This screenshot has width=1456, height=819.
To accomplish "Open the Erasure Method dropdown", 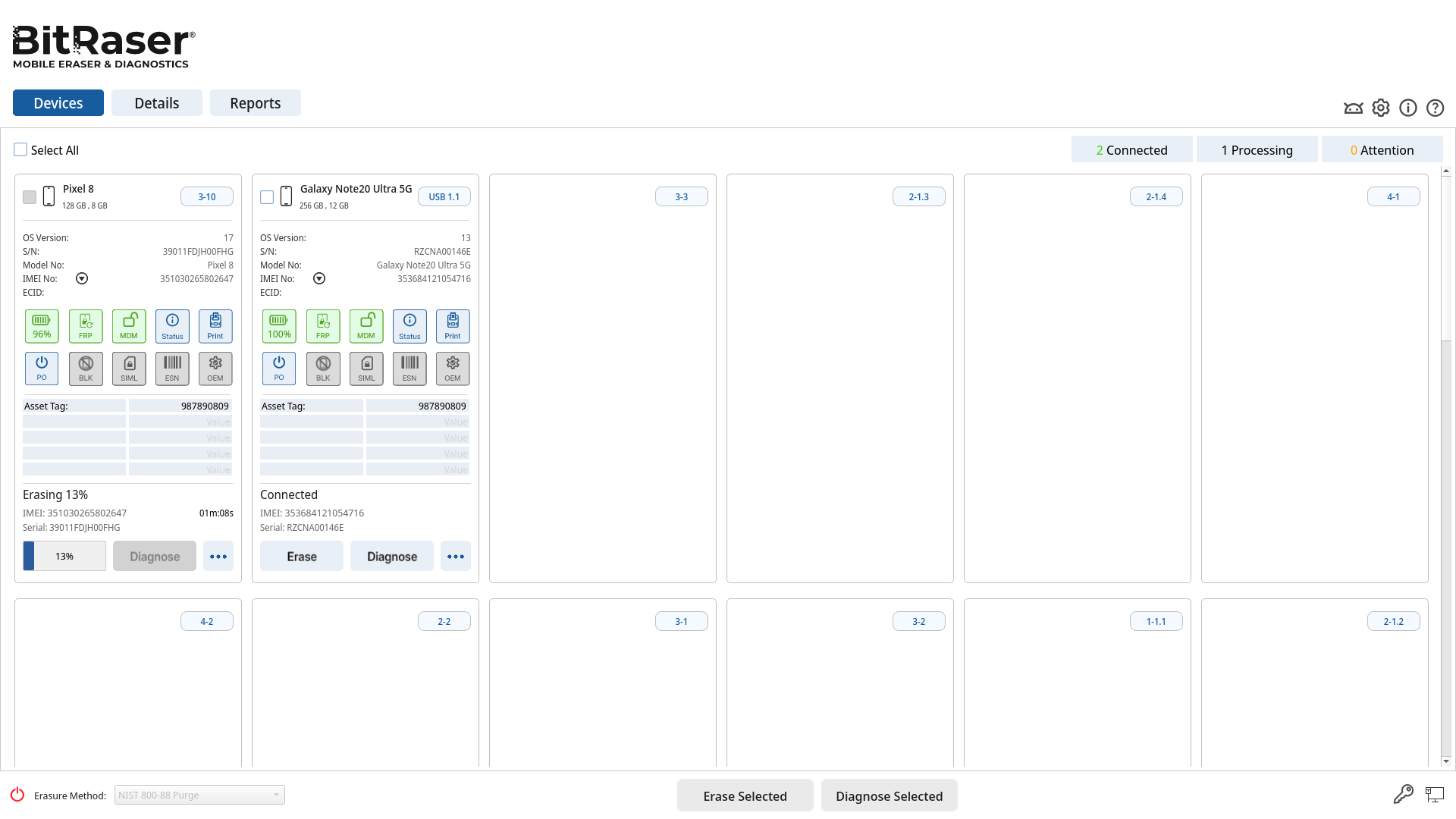I will [x=199, y=795].
